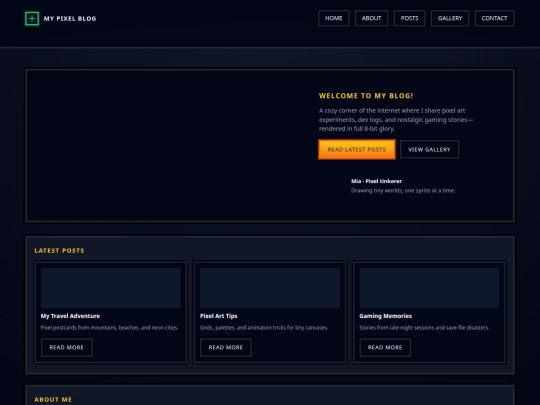This screenshot has height=405, width=540.
Task: Click the Latest Posts section heading
Action: (x=59, y=251)
